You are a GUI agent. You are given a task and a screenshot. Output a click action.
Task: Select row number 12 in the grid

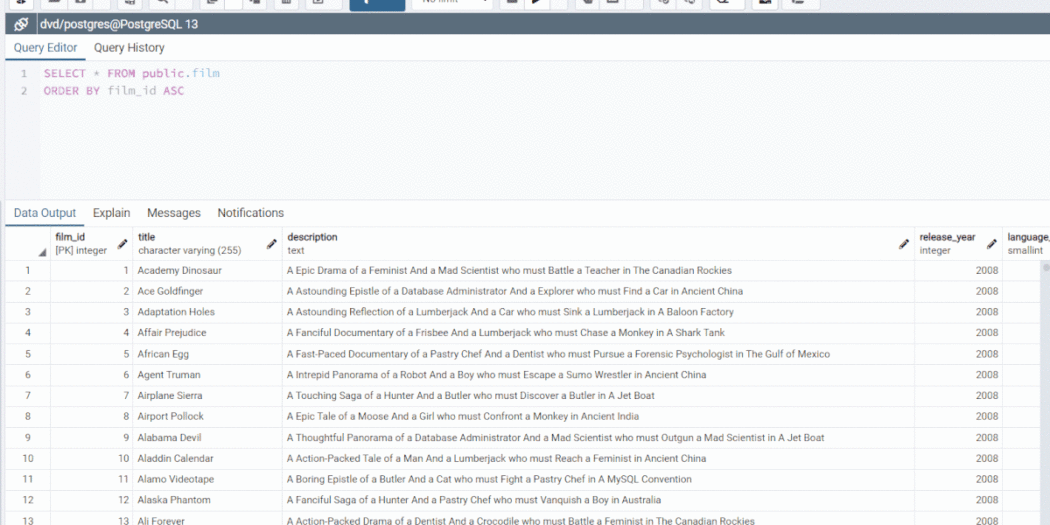coord(28,500)
